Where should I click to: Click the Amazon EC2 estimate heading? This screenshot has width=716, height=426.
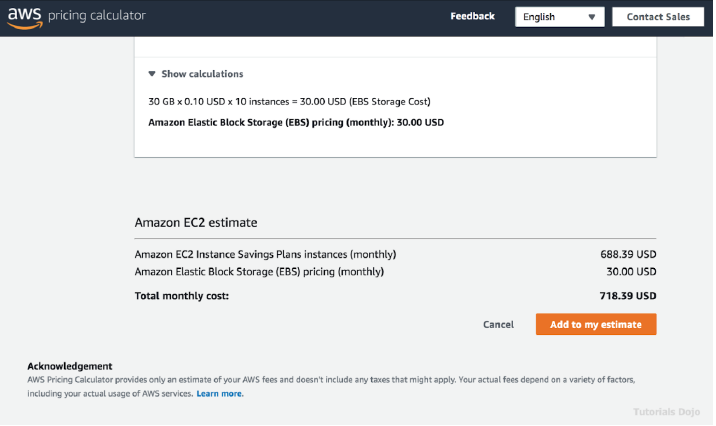(196, 223)
